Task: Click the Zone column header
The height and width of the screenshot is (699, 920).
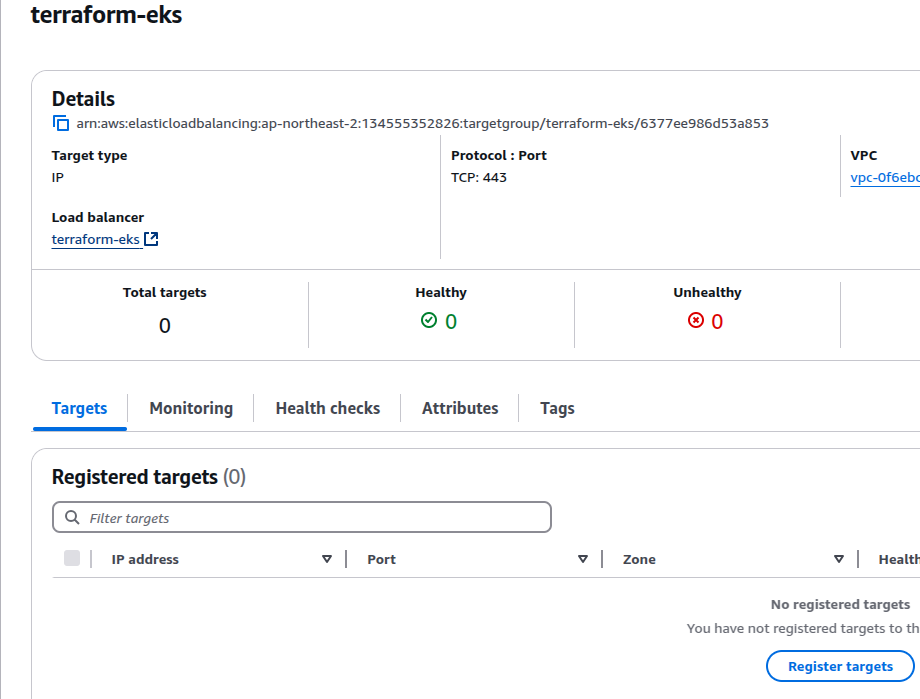Action: click(639, 559)
